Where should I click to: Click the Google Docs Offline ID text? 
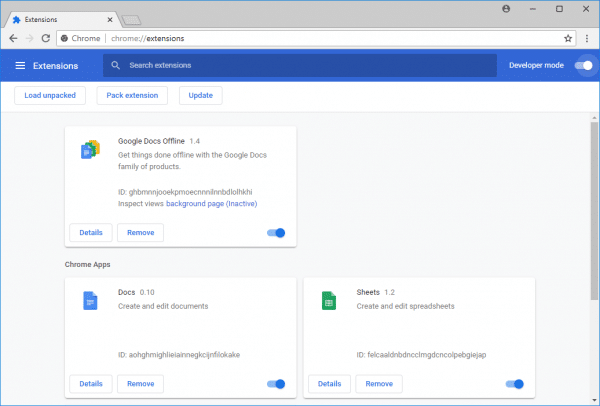(x=185, y=192)
